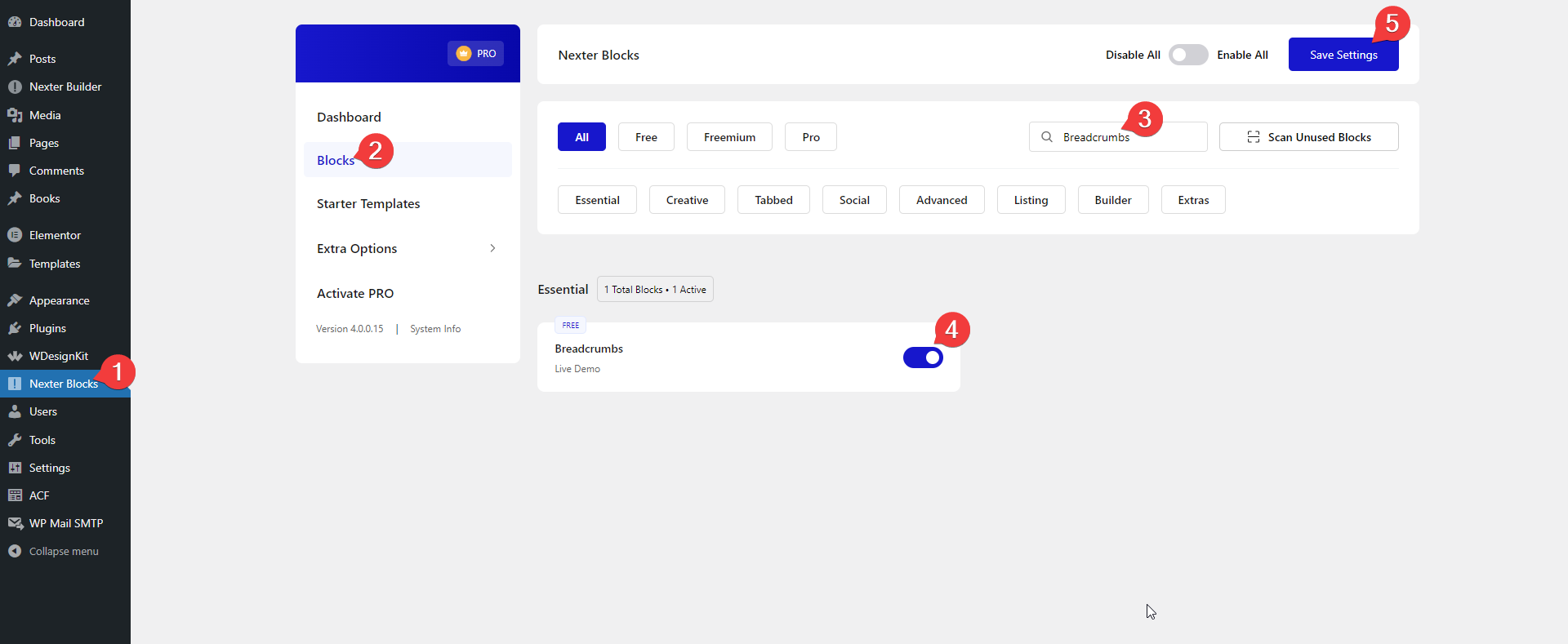This screenshot has width=1568, height=644.
Task: Click the Plugins plug icon
Action: (15, 328)
